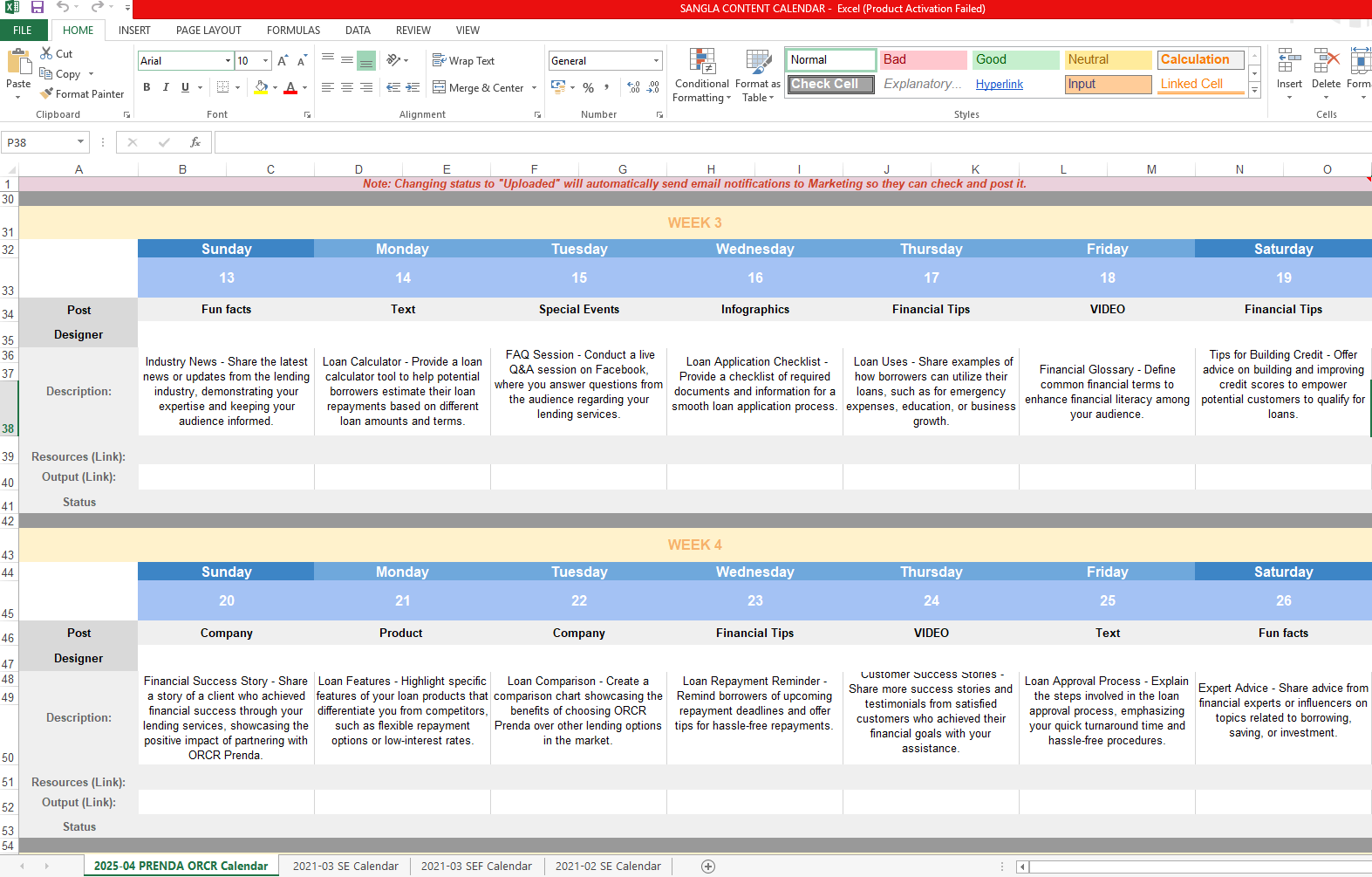The width and height of the screenshot is (1372, 877).
Task: Apply the Hyperlink cell style
Action: point(1000,85)
